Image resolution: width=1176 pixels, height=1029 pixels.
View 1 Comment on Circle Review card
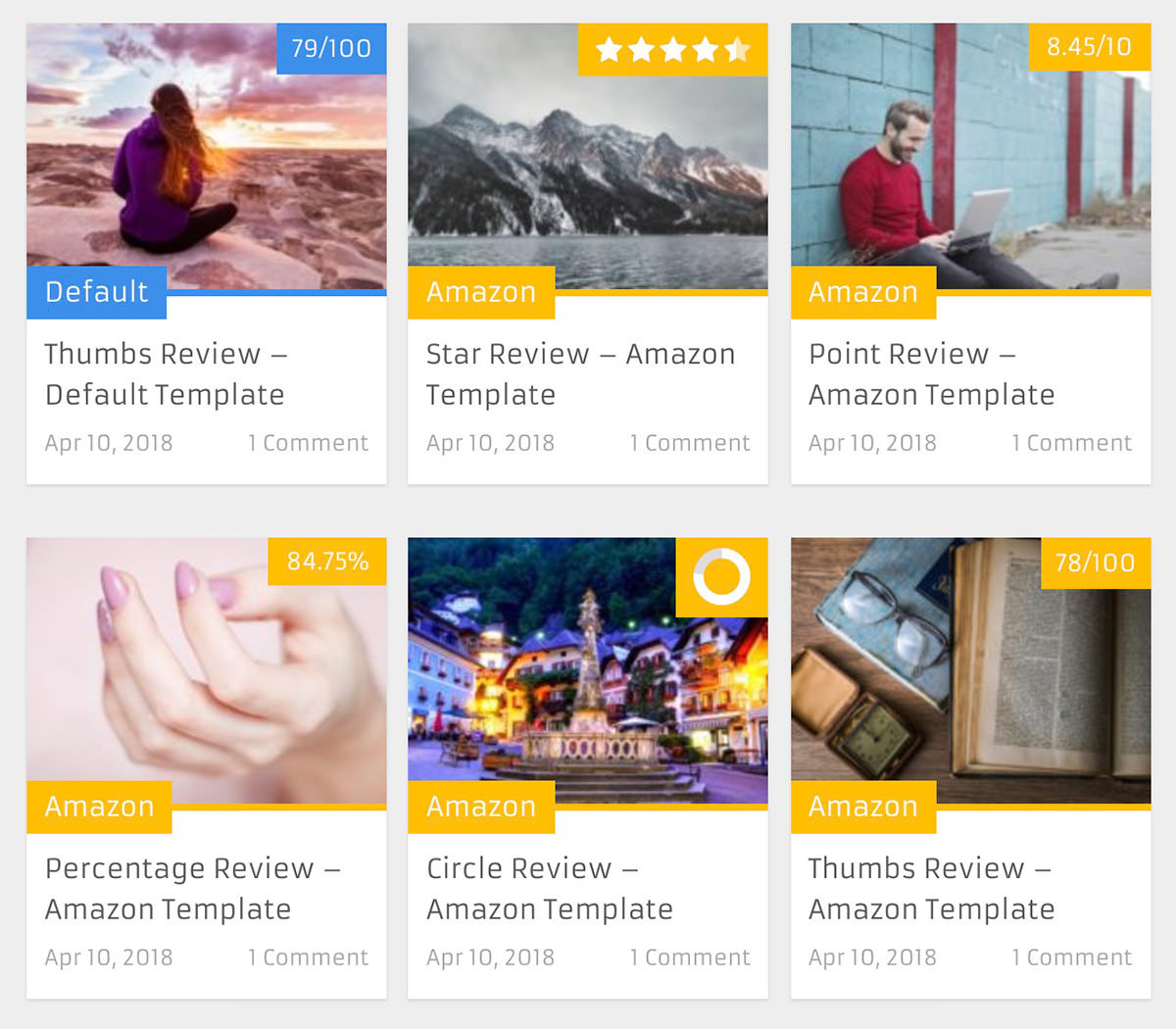point(690,957)
